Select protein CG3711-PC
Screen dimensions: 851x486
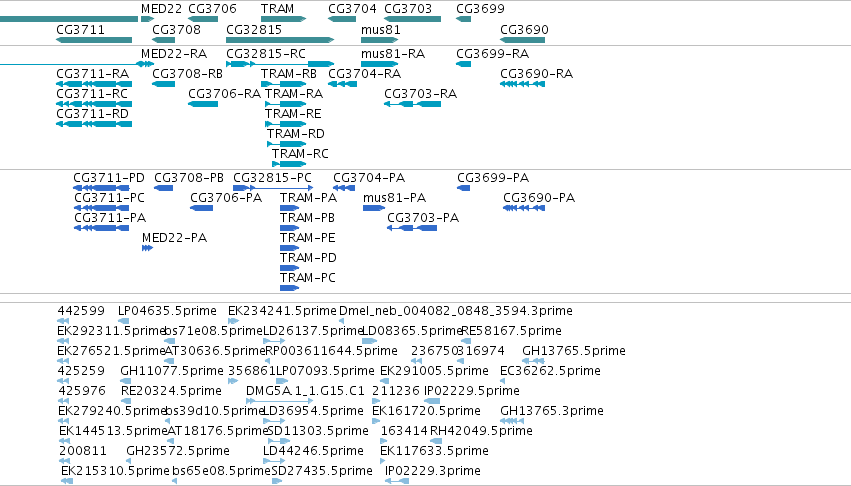coord(110,198)
